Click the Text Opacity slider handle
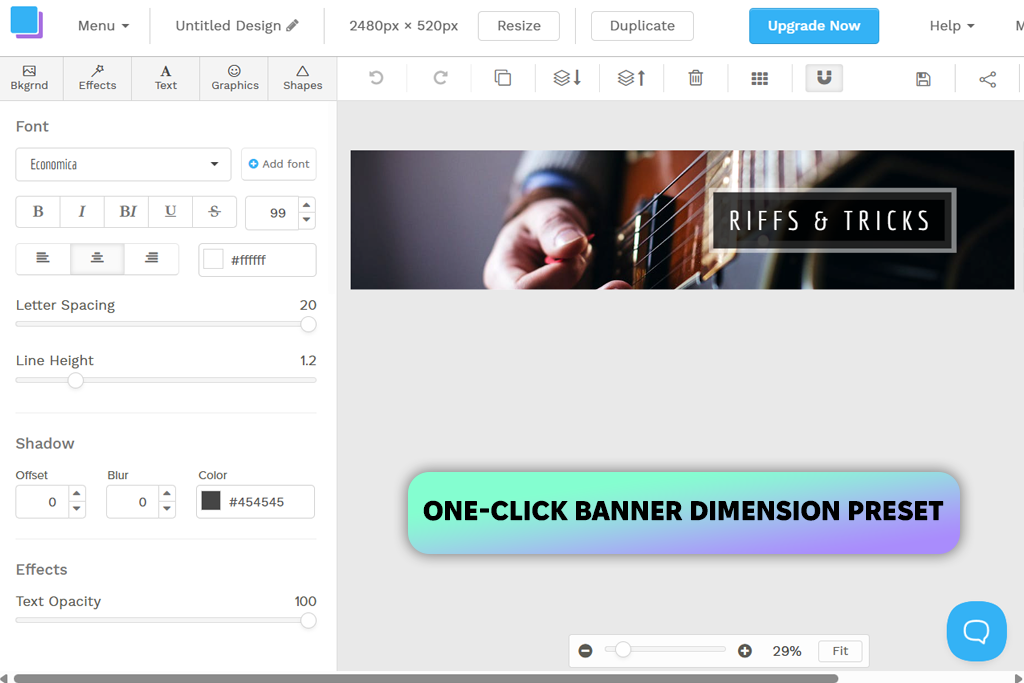The height and width of the screenshot is (683, 1024). pos(308,620)
